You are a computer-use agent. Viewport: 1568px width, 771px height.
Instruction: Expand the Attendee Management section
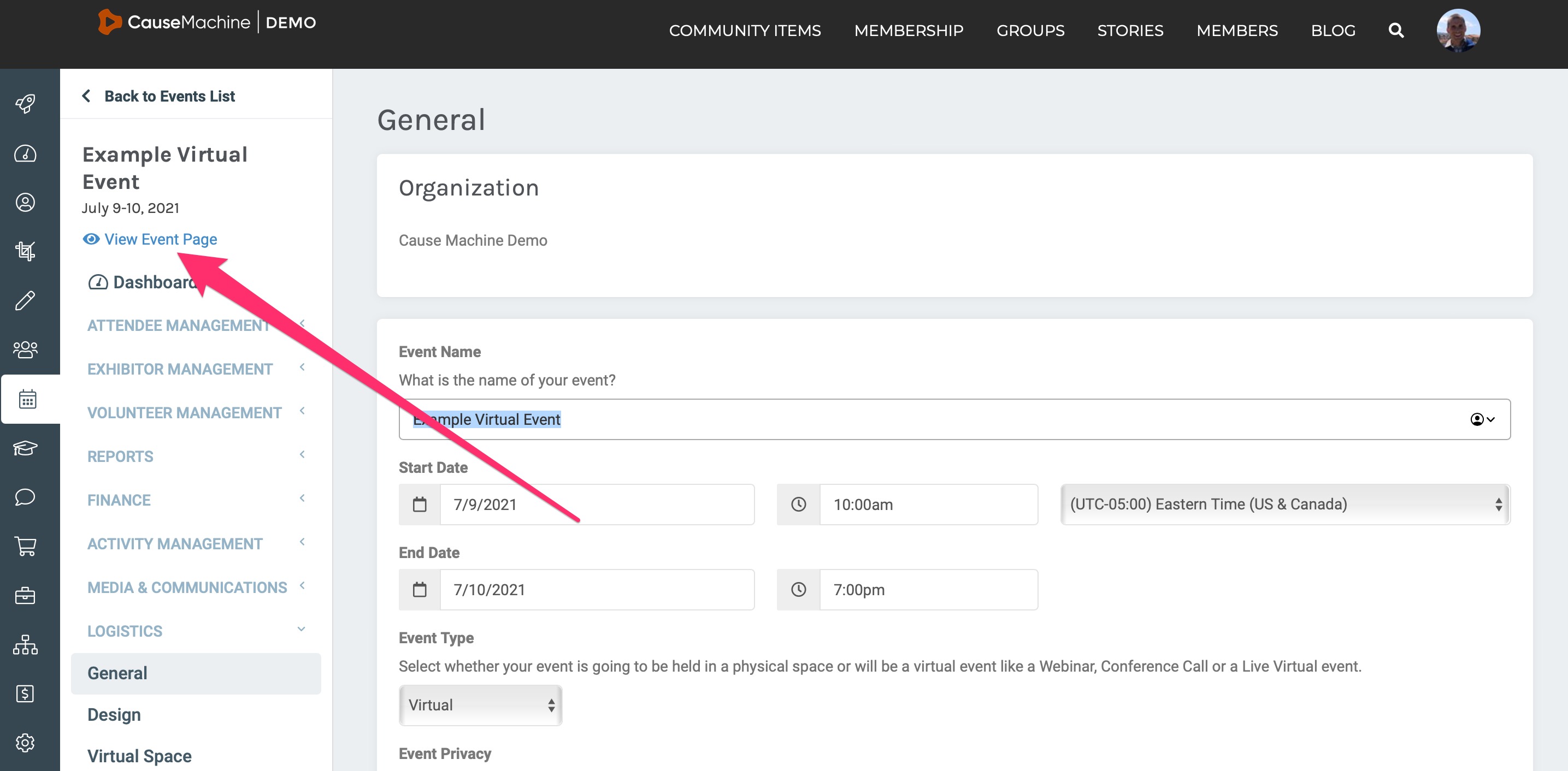point(179,325)
